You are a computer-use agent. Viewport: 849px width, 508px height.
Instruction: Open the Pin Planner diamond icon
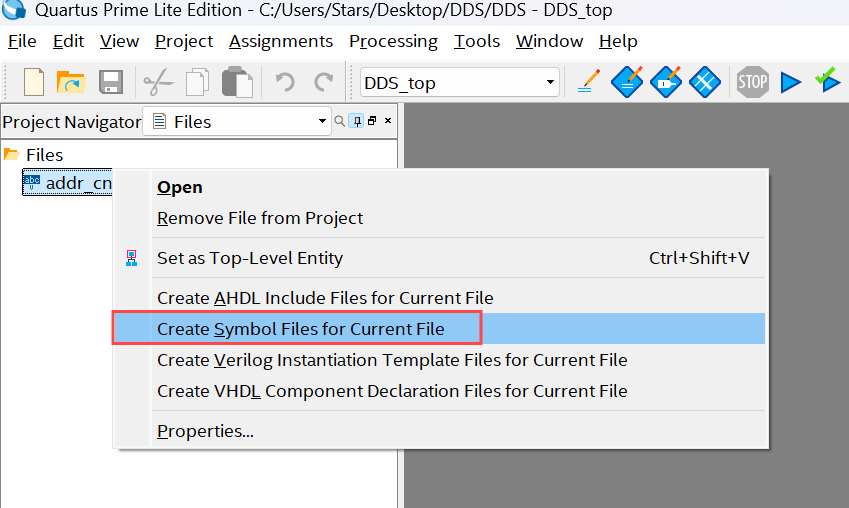pyautogui.click(x=627, y=82)
